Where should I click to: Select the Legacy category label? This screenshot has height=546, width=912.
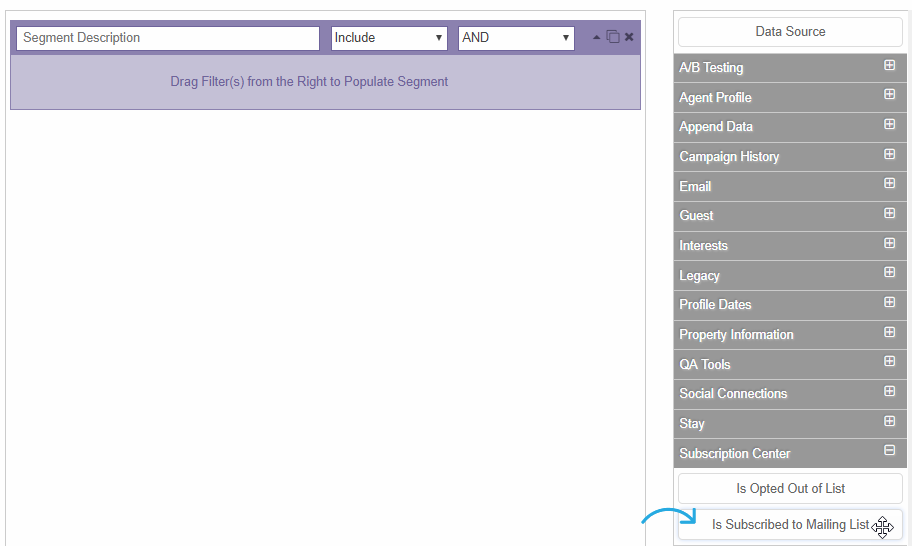pyautogui.click(x=700, y=276)
